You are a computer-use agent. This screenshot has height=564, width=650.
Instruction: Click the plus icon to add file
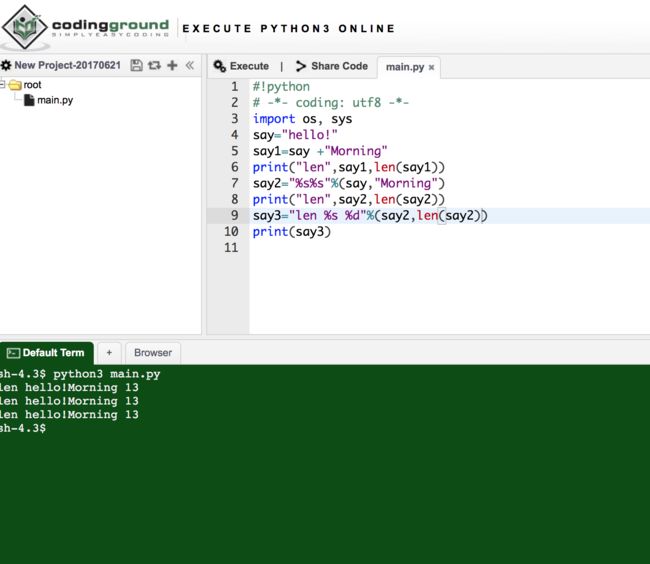point(172,65)
